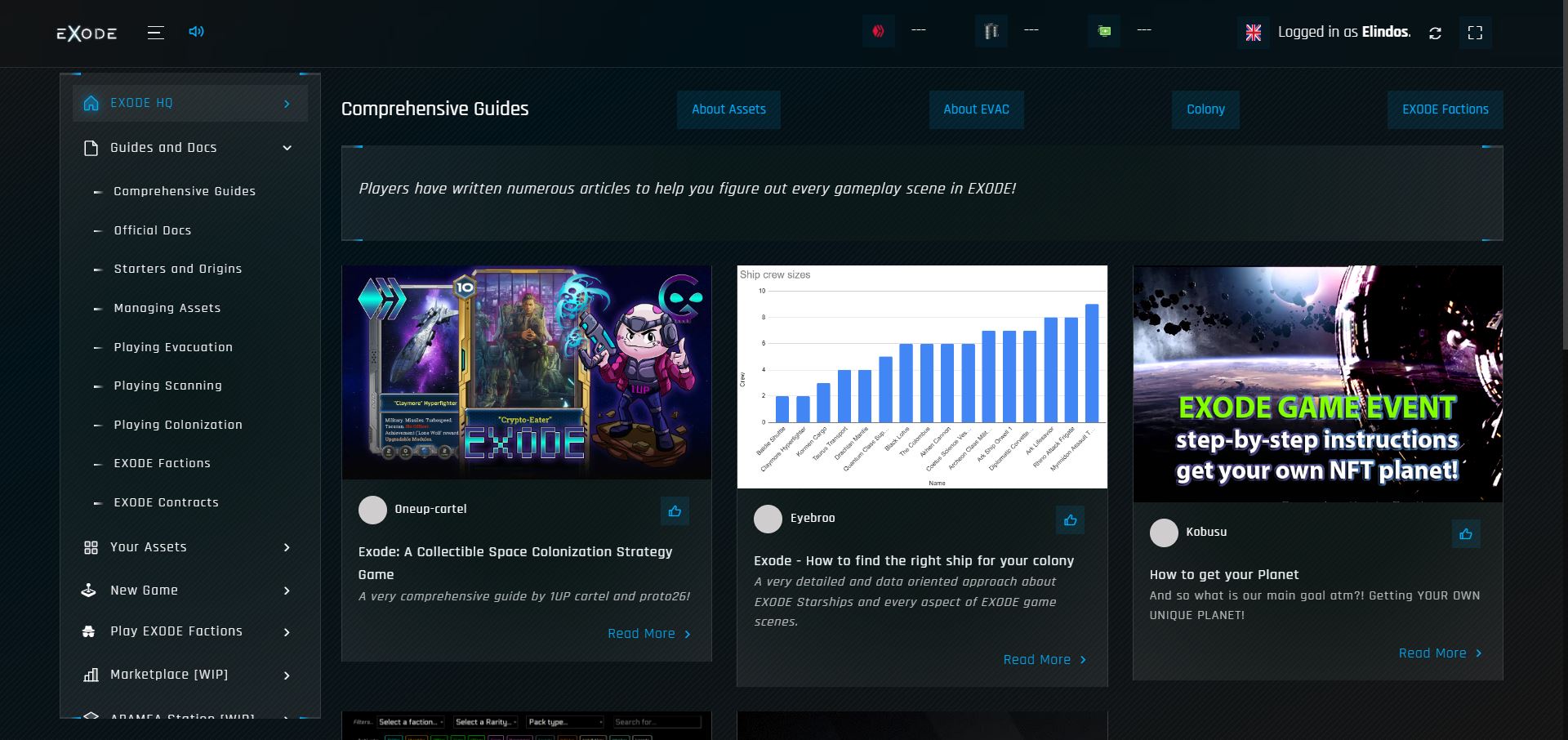Open EXODE Contracts in sidebar
The height and width of the screenshot is (740, 1568).
167,502
